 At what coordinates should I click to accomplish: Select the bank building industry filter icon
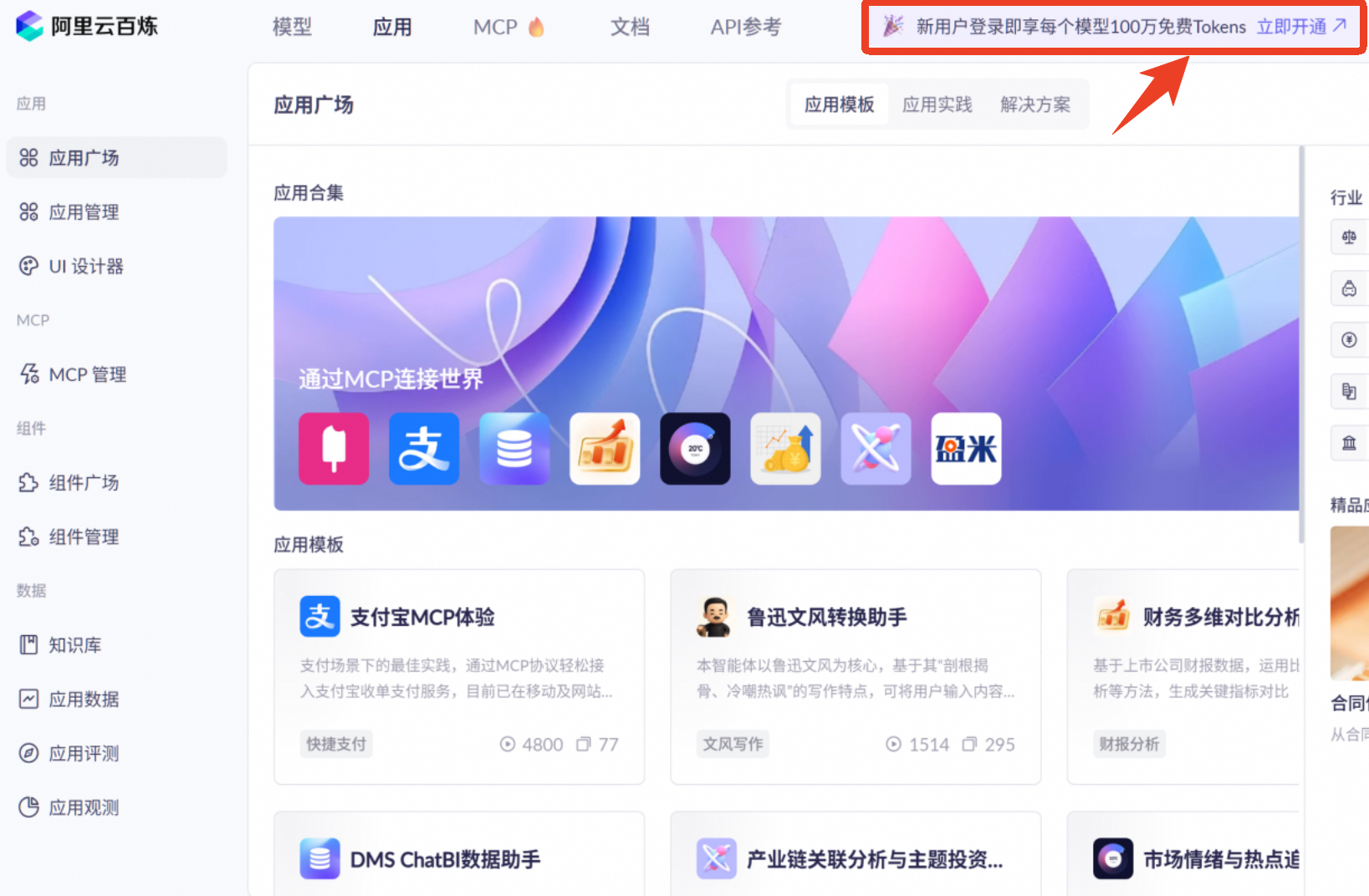pyautogui.click(x=1349, y=443)
